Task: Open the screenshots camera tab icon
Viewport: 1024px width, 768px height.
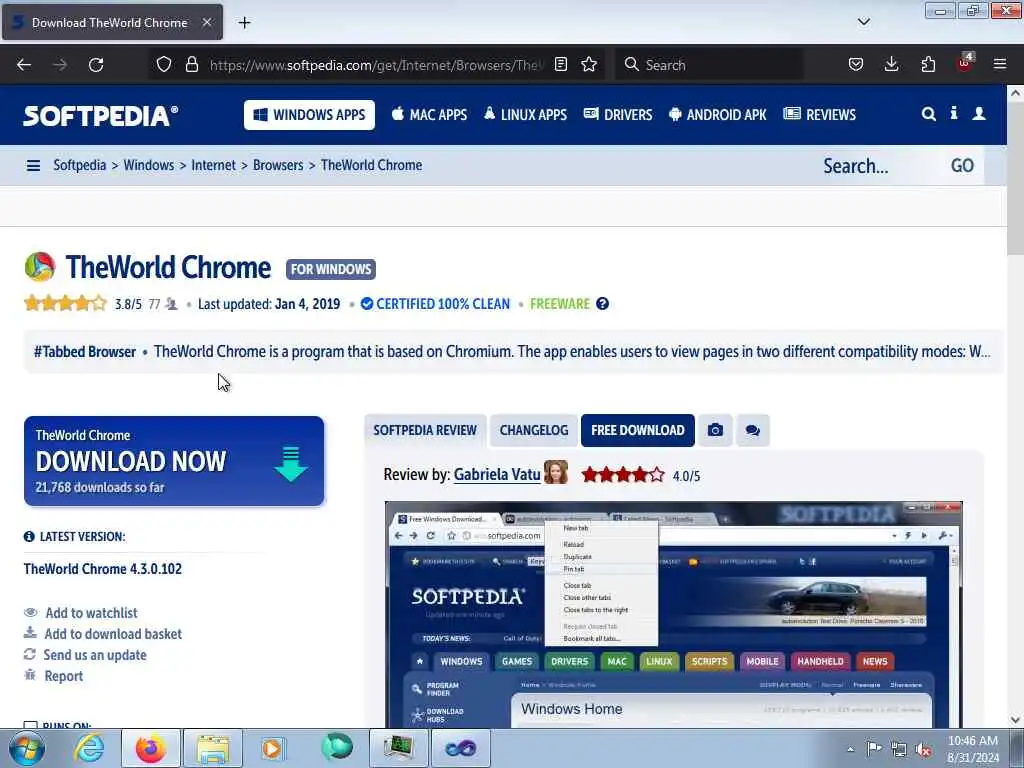Action: pyautogui.click(x=715, y=430)
